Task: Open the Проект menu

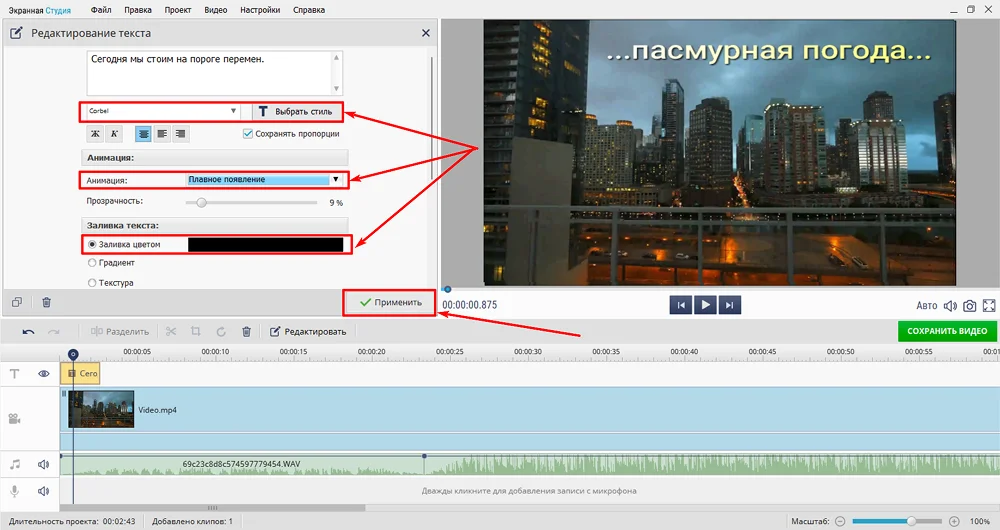Action: click(x=178, y=10)
